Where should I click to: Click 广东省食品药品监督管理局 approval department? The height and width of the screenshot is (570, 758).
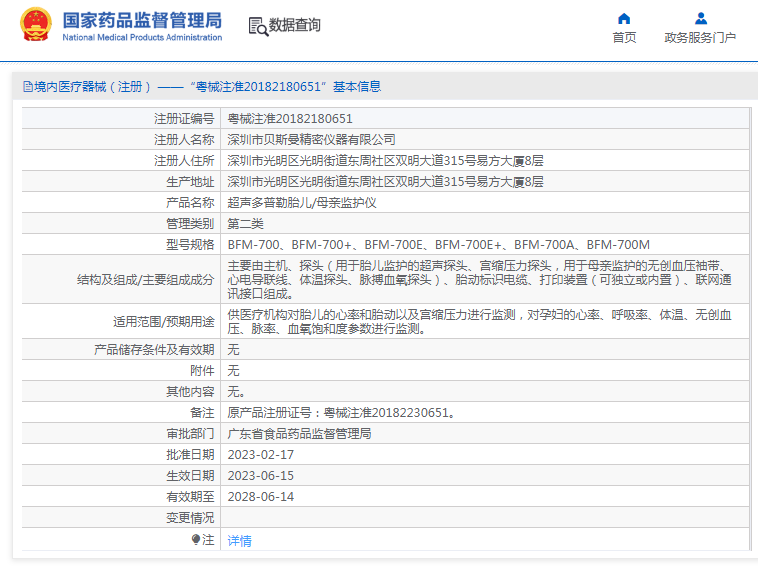(x=299, y=434)
